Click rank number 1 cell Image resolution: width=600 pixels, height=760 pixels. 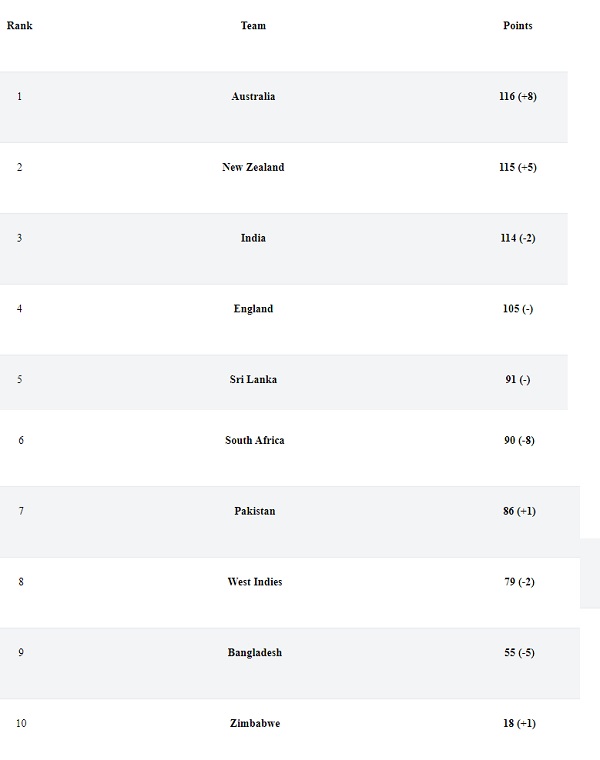pyautogui.click(x=19, y=97)
